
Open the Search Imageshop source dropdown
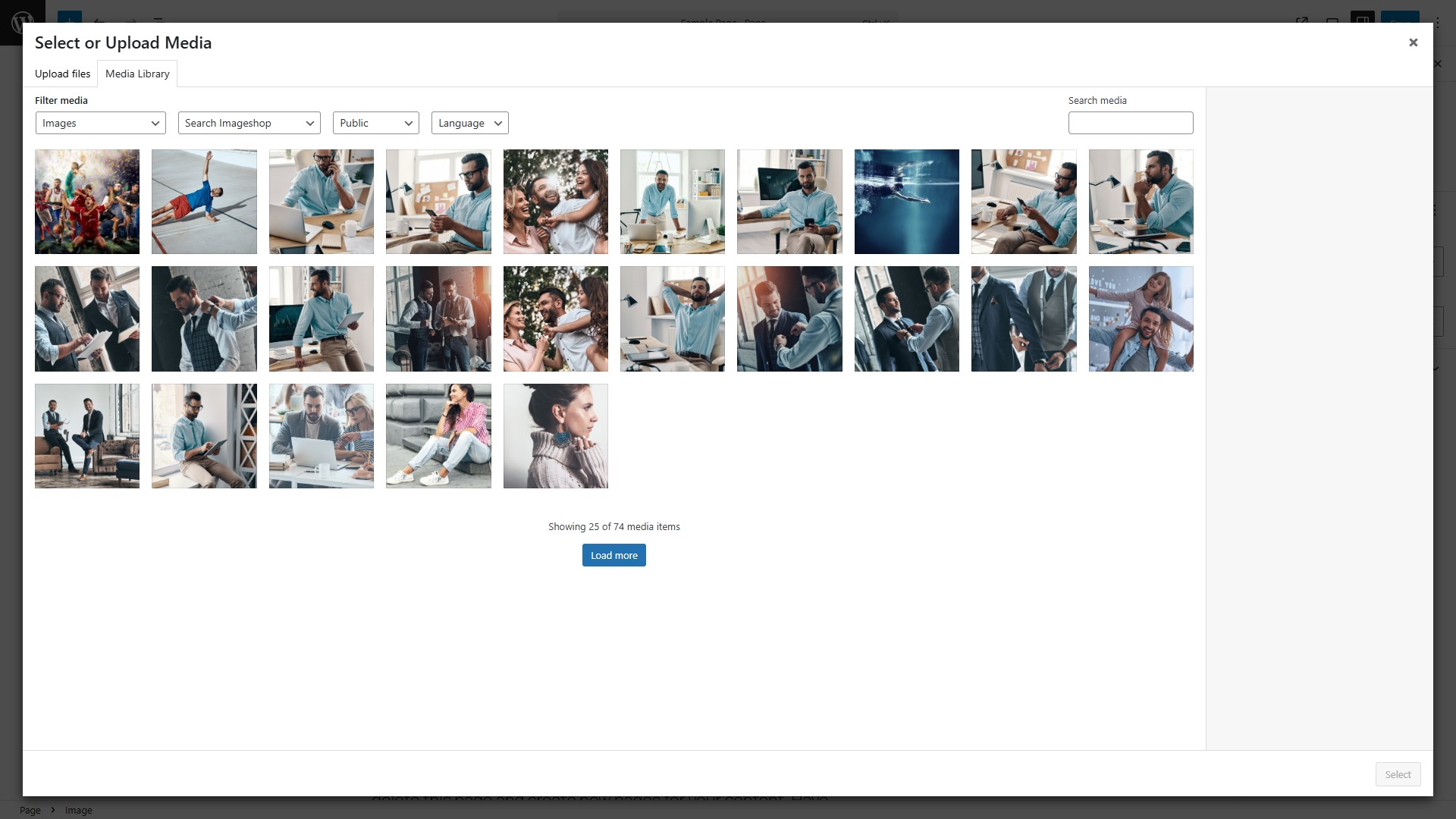(x=249, y=123)
